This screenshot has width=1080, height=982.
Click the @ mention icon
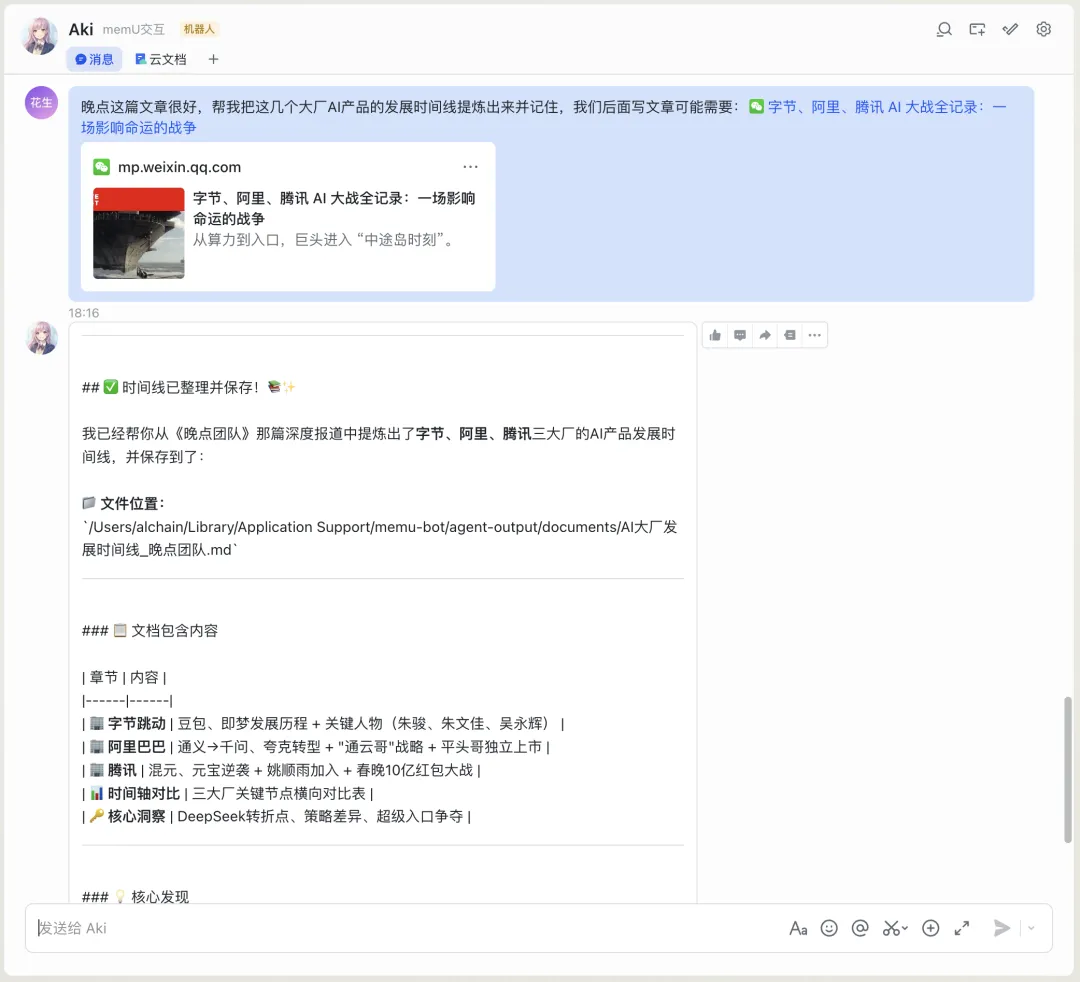[x=860, y=928]
